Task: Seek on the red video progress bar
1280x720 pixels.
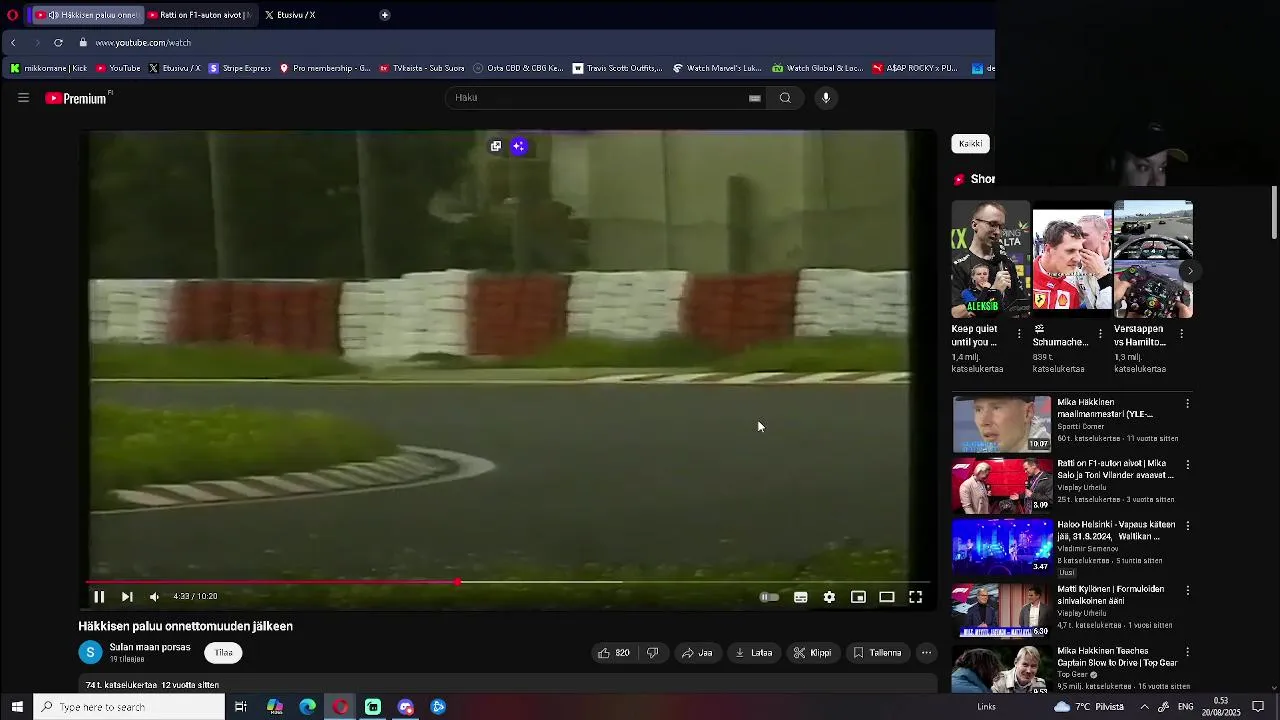Action: pyautogui.click(x=508, y=582)
